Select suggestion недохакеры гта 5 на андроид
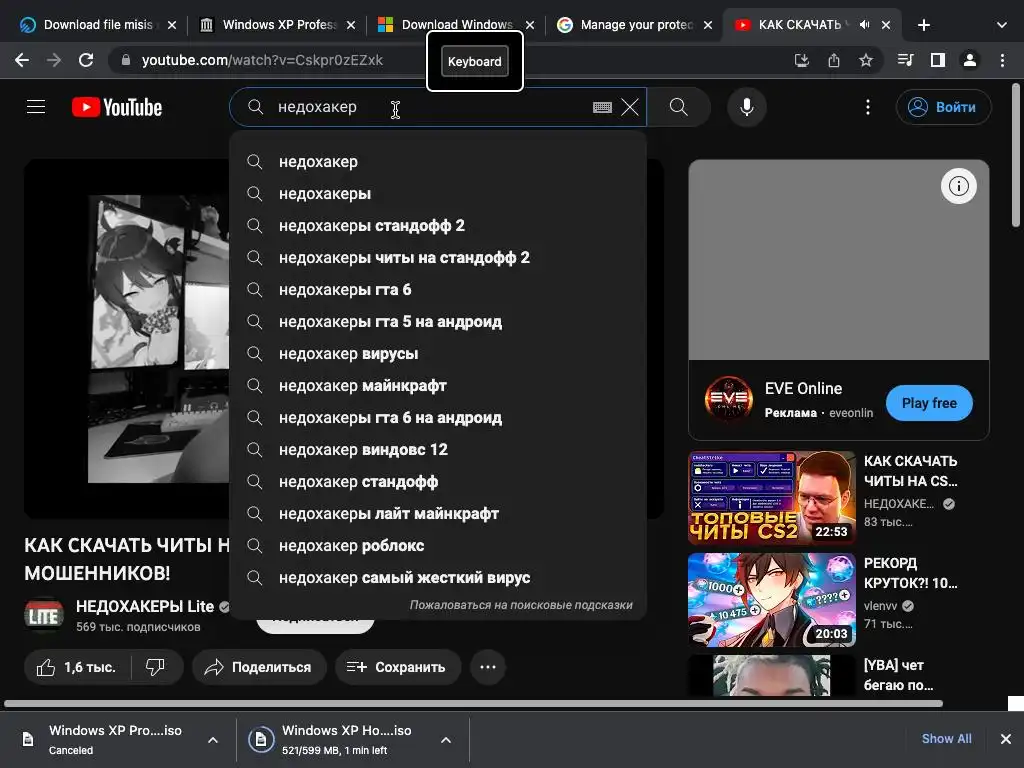 click(438, 322)
